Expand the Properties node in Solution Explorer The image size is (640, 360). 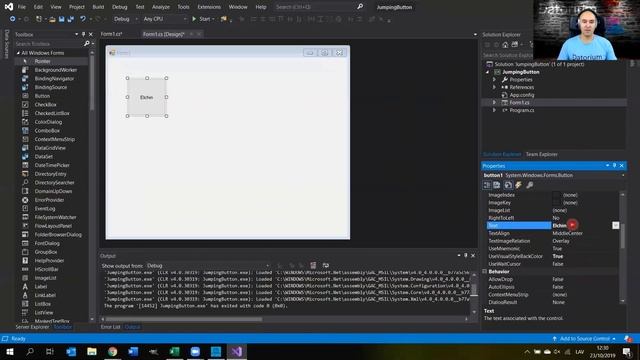[x=494, y=80]
